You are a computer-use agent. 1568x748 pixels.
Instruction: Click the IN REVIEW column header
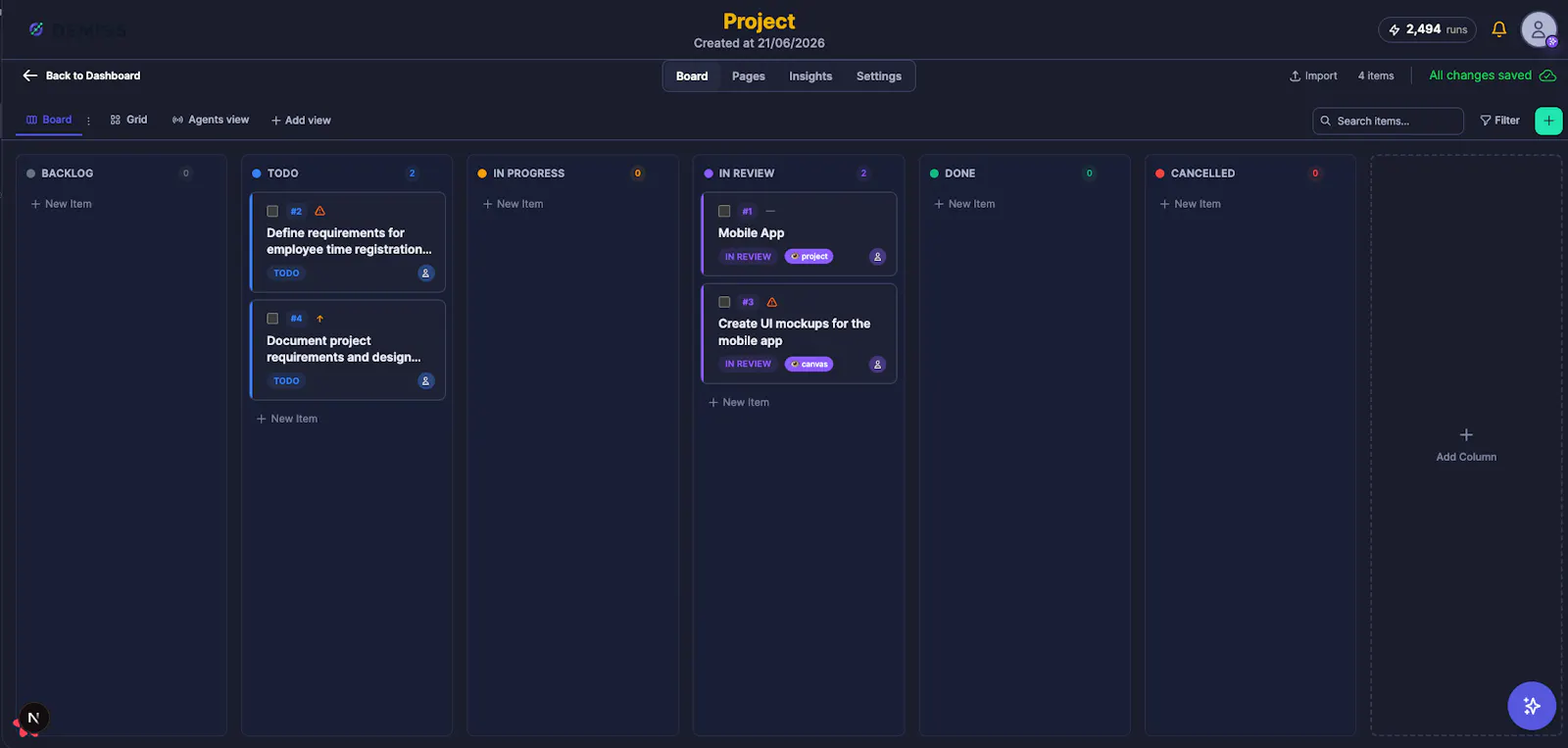point(747,174)
